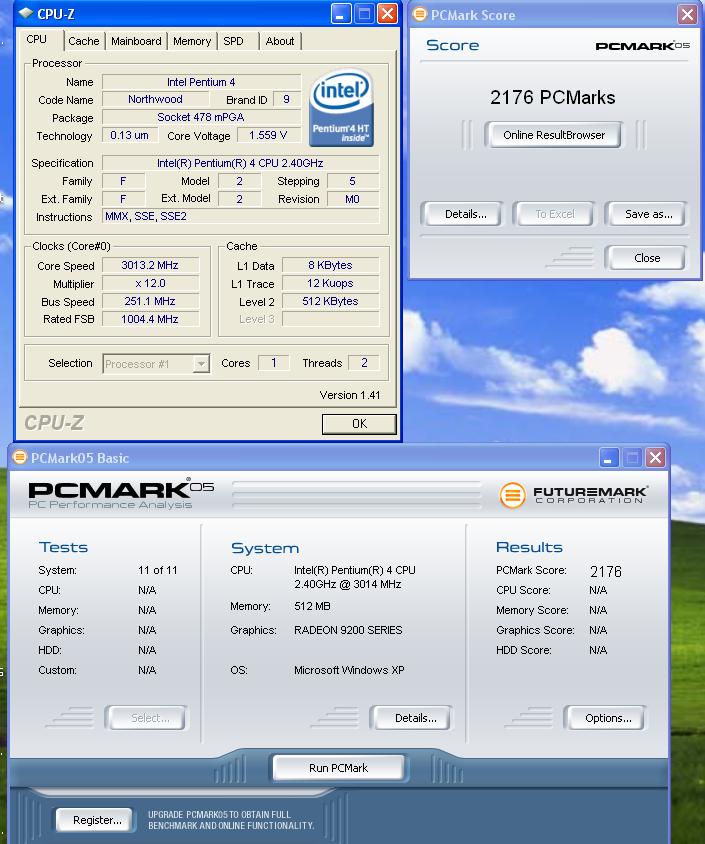Click the Save as... button
Viewport: 705px width, 844px height.
[x=648, y=214]
